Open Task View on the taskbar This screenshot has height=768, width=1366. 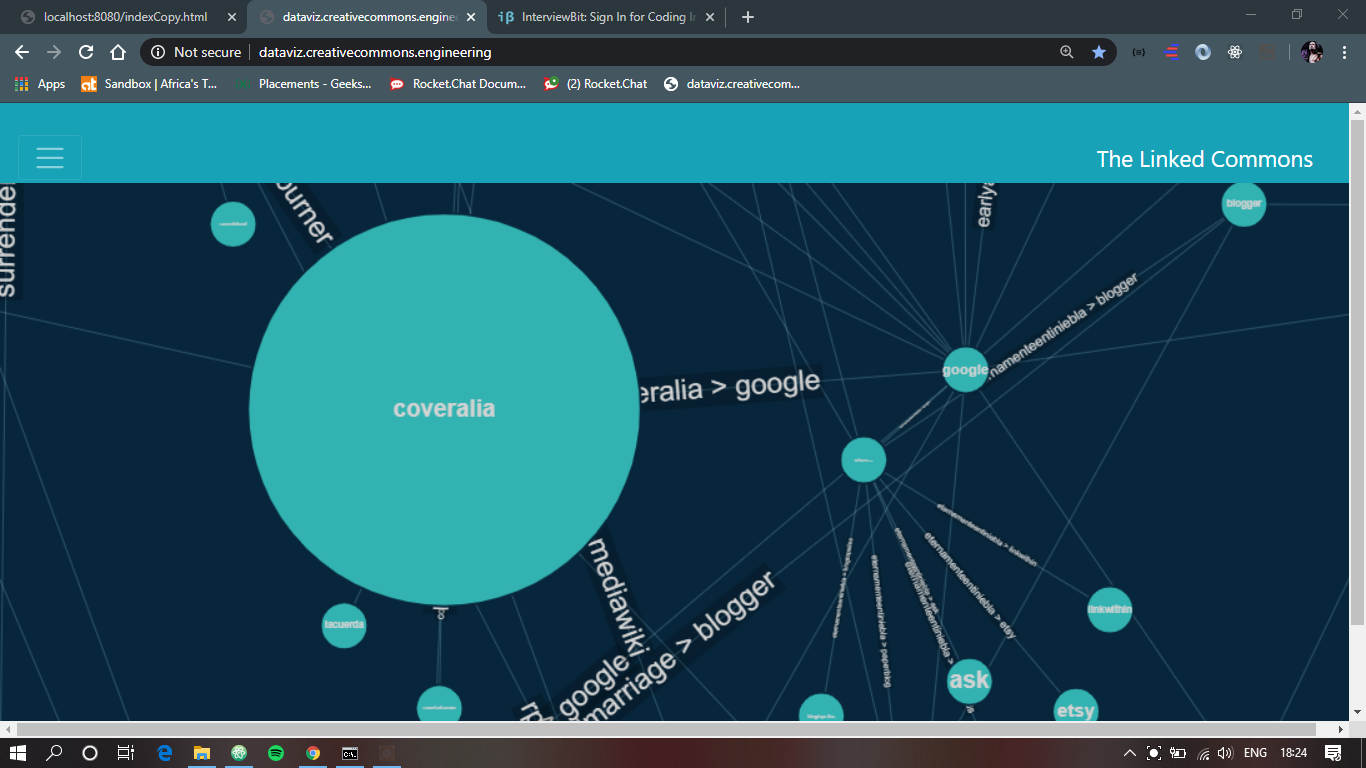[125, 753]
